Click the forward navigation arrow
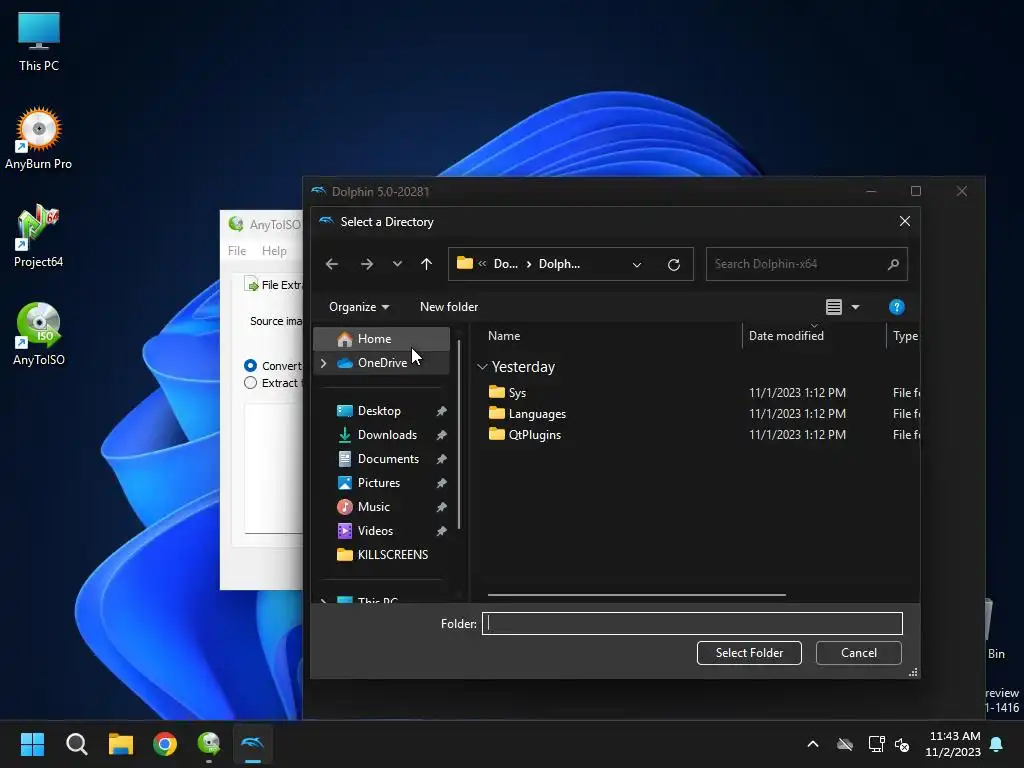This screenshot has width=1024, height=768. [367, 264]
